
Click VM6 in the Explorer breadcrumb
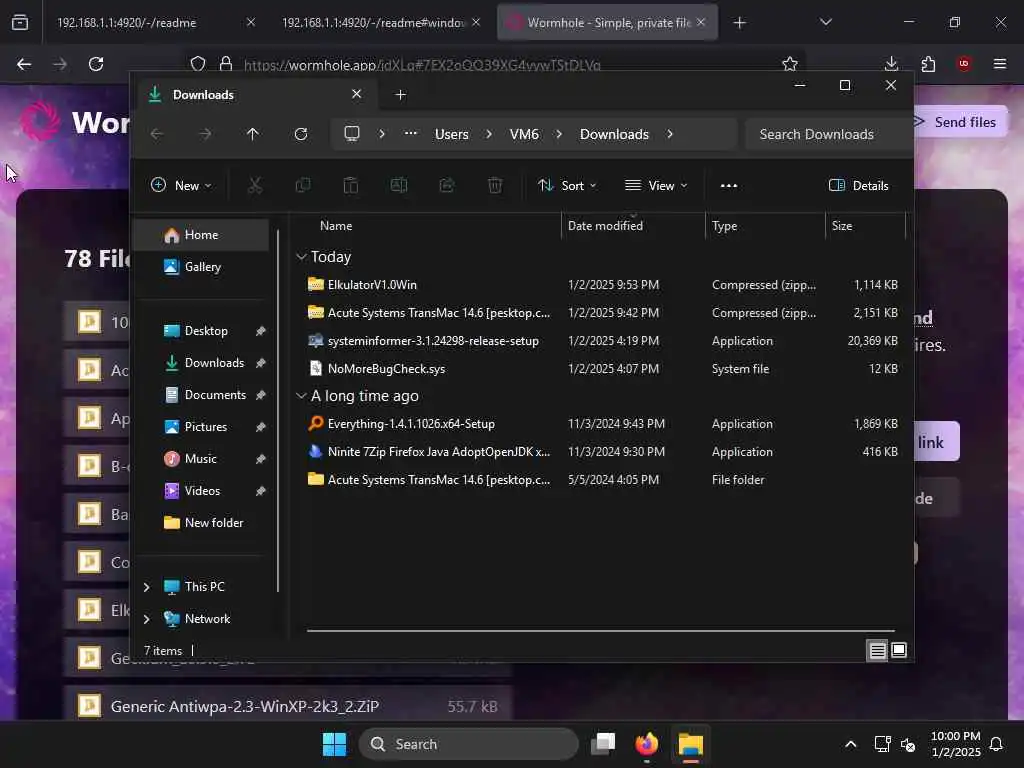pos(524,134)
